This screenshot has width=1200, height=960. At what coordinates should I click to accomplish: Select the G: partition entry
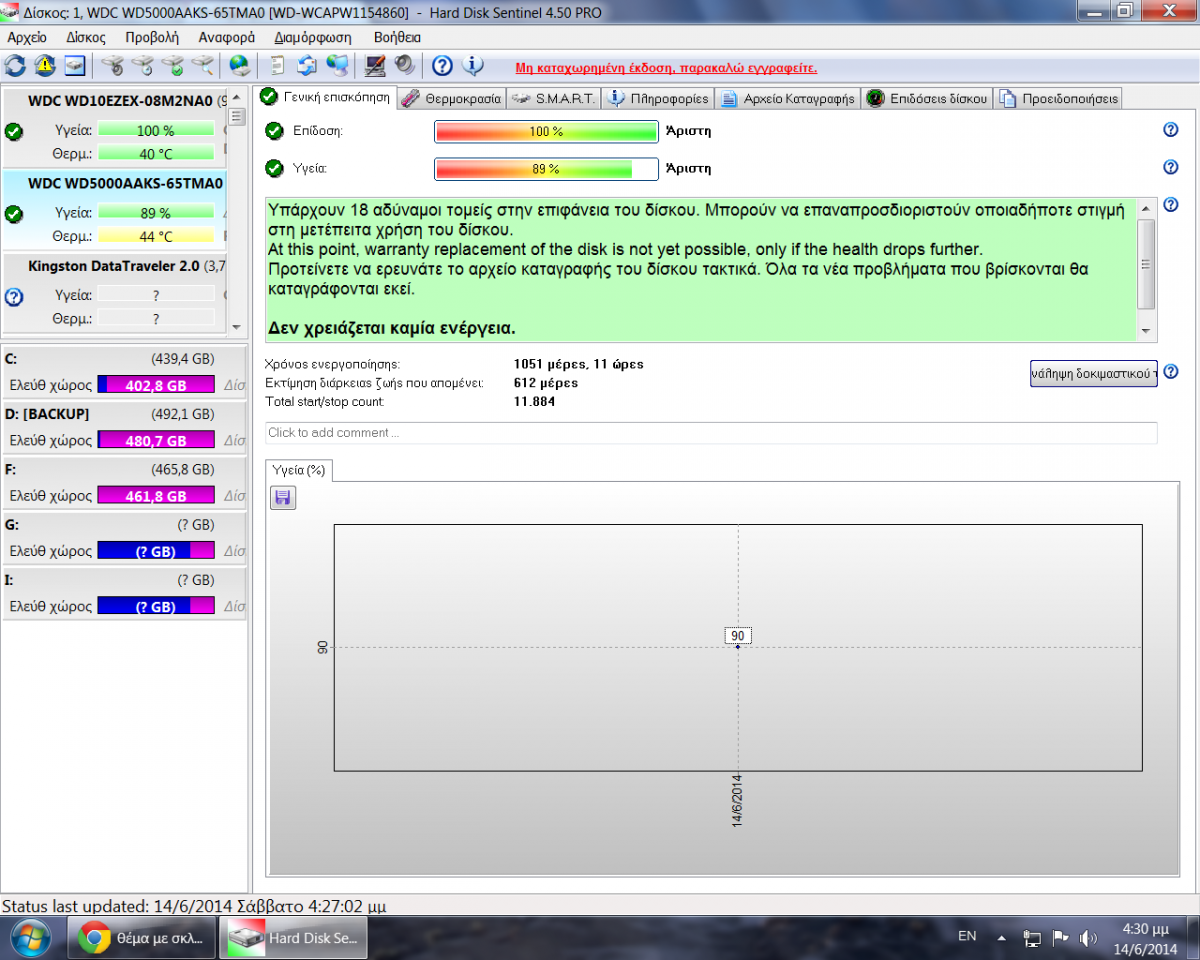pos(124,537)
